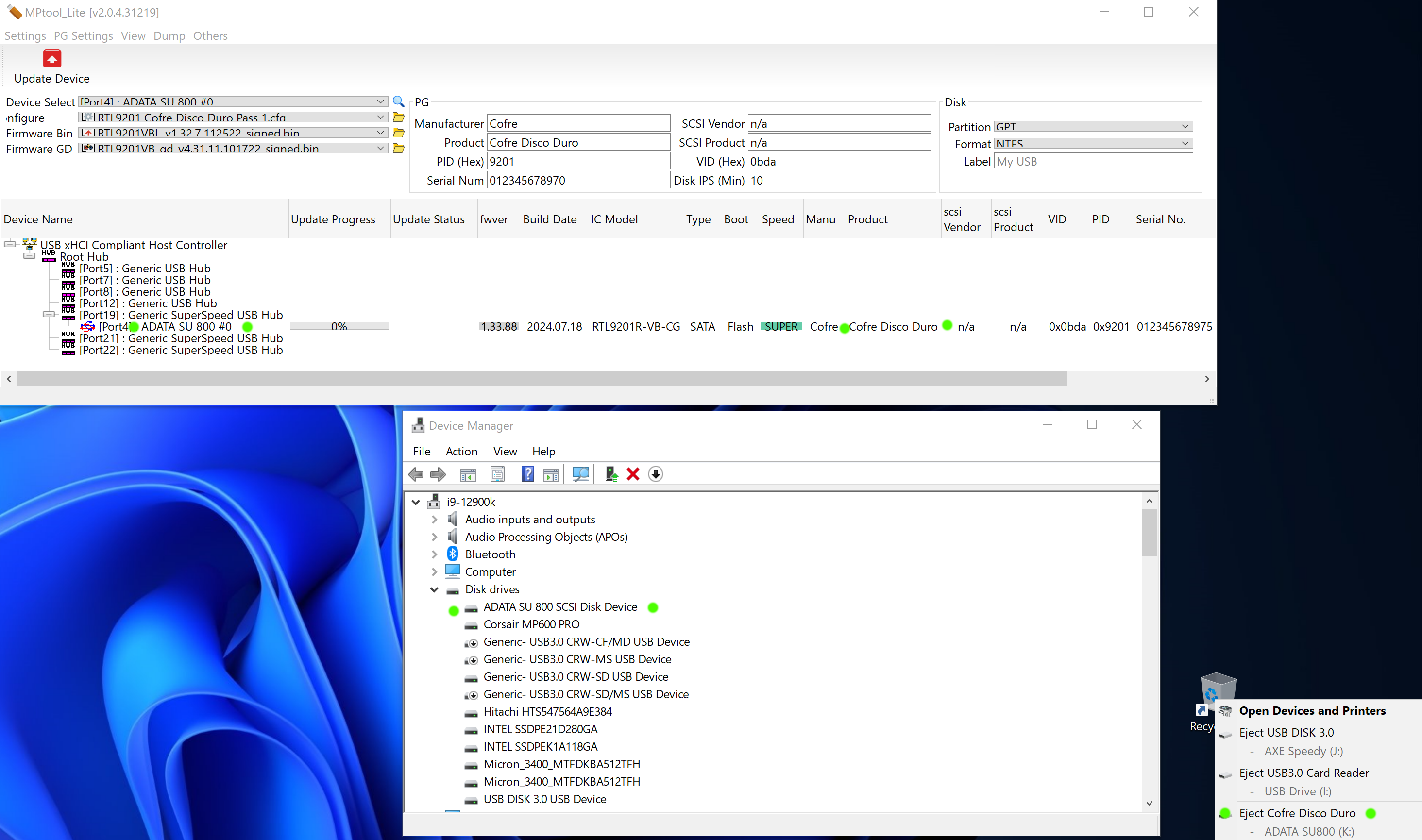Click the Root Hub icon in MPtool
The image size is (1422, 840).
(x=49, y=256)
